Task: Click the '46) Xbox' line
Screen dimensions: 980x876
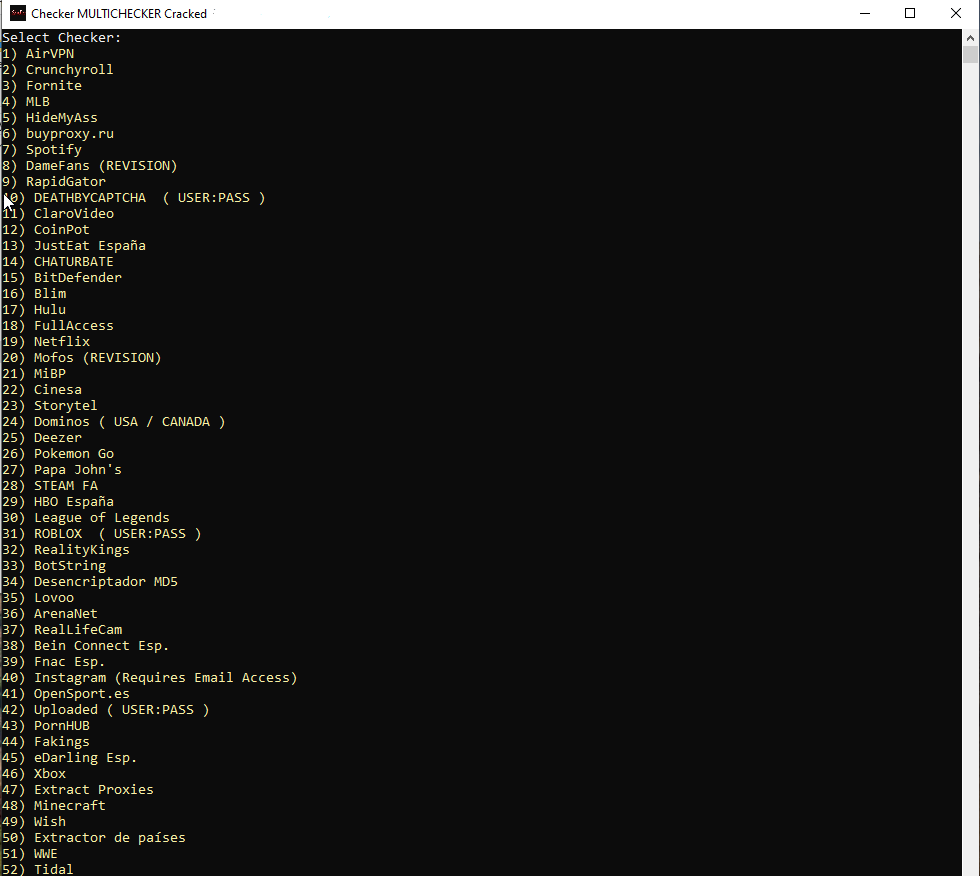Action: [34, 774]
